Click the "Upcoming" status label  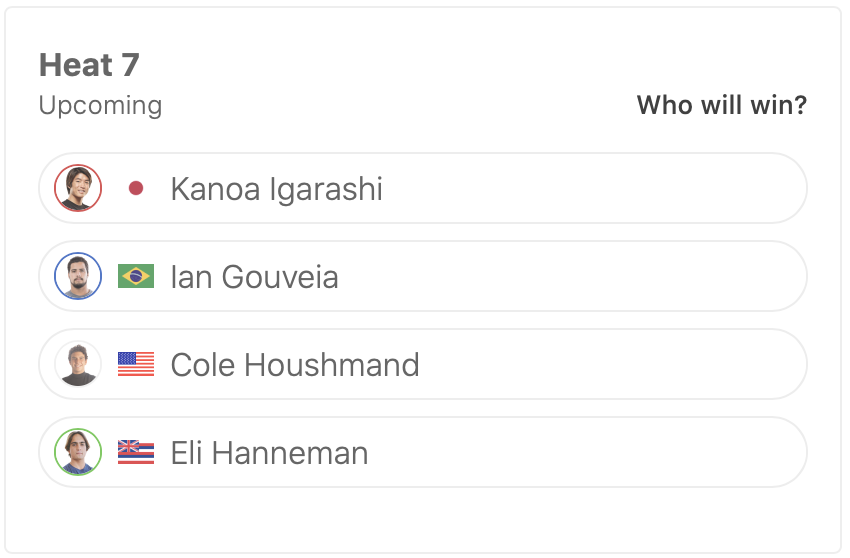pyautogui.click(x=100, y=105)
